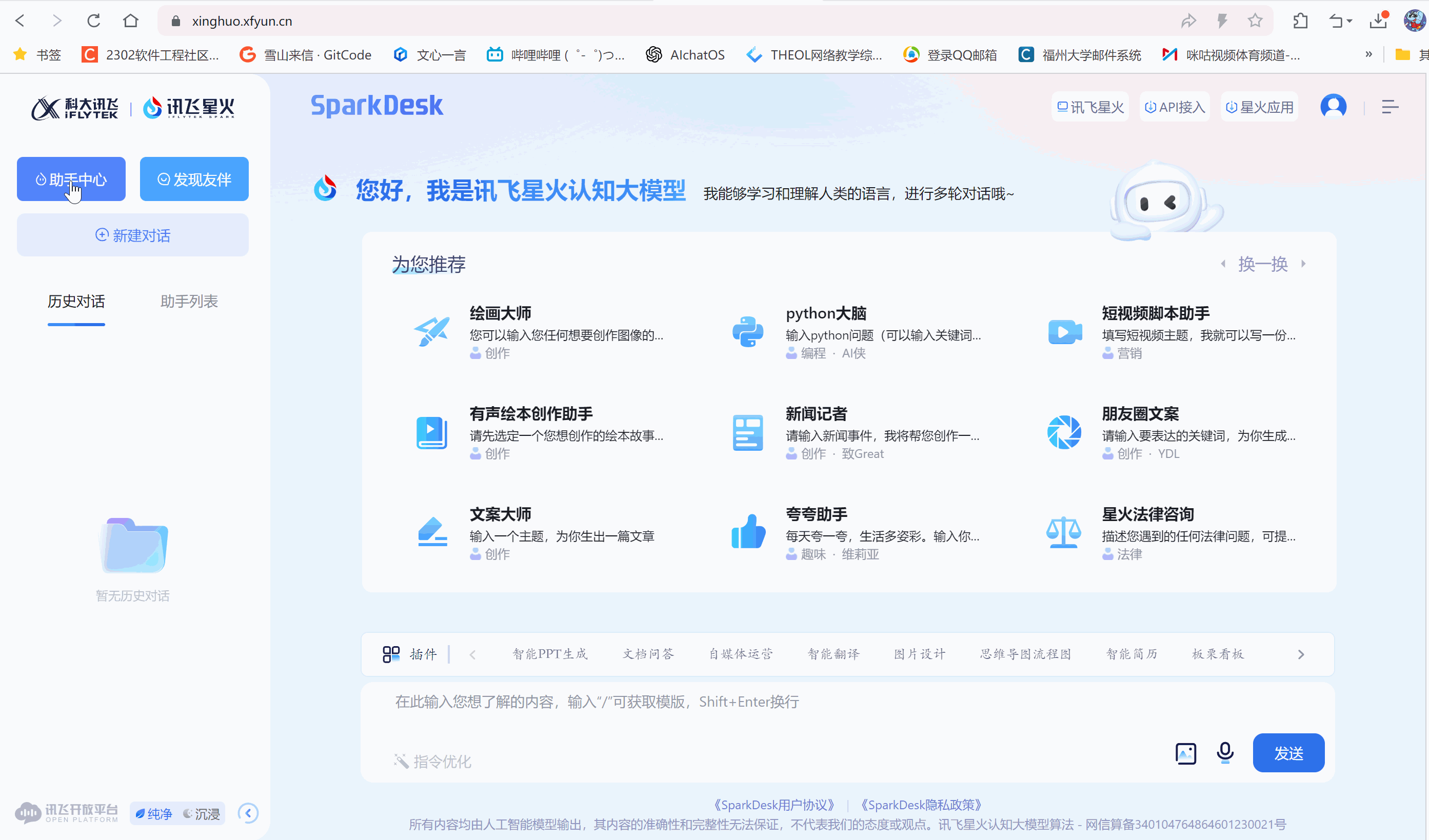The width and height of the screenshot is (1429, 840).
Task: Click the 讯飞星火 logo in sidebar
Action: [x=188, y=107]
